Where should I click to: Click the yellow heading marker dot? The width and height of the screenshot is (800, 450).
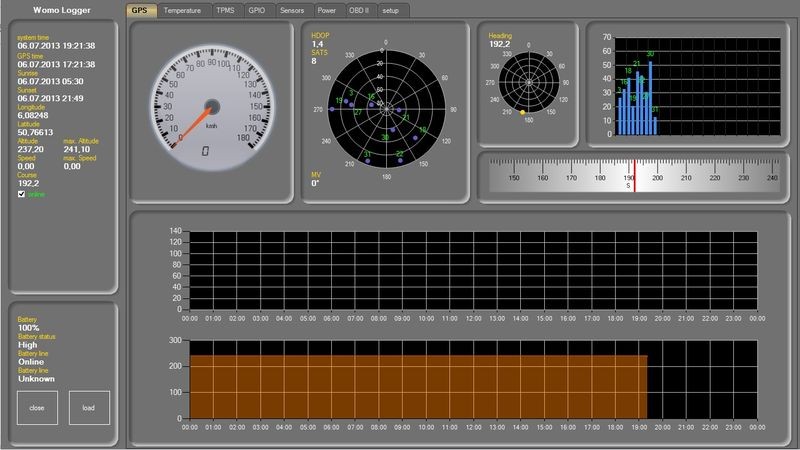[x=522, y=113]
